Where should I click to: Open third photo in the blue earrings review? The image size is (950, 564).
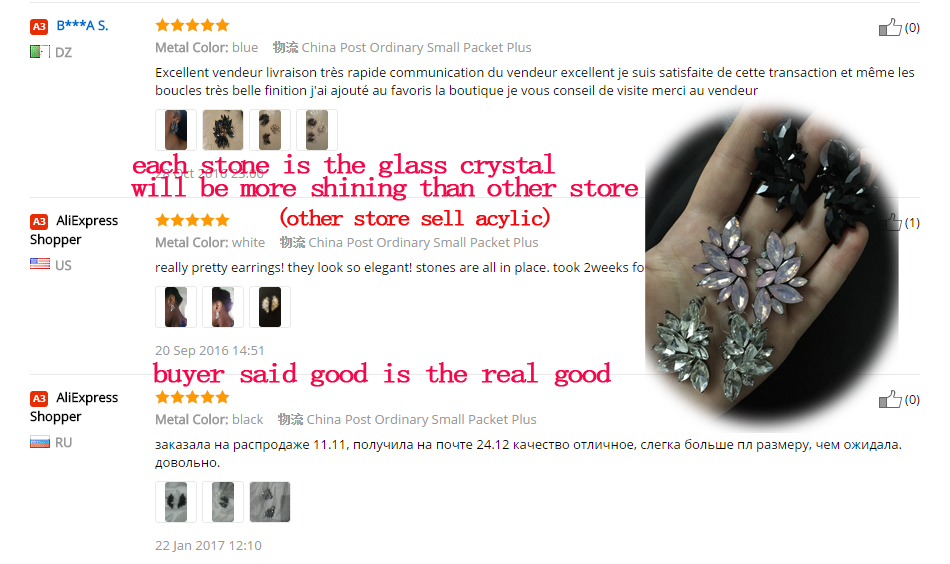pyautogui.click(x=270, y=130)
